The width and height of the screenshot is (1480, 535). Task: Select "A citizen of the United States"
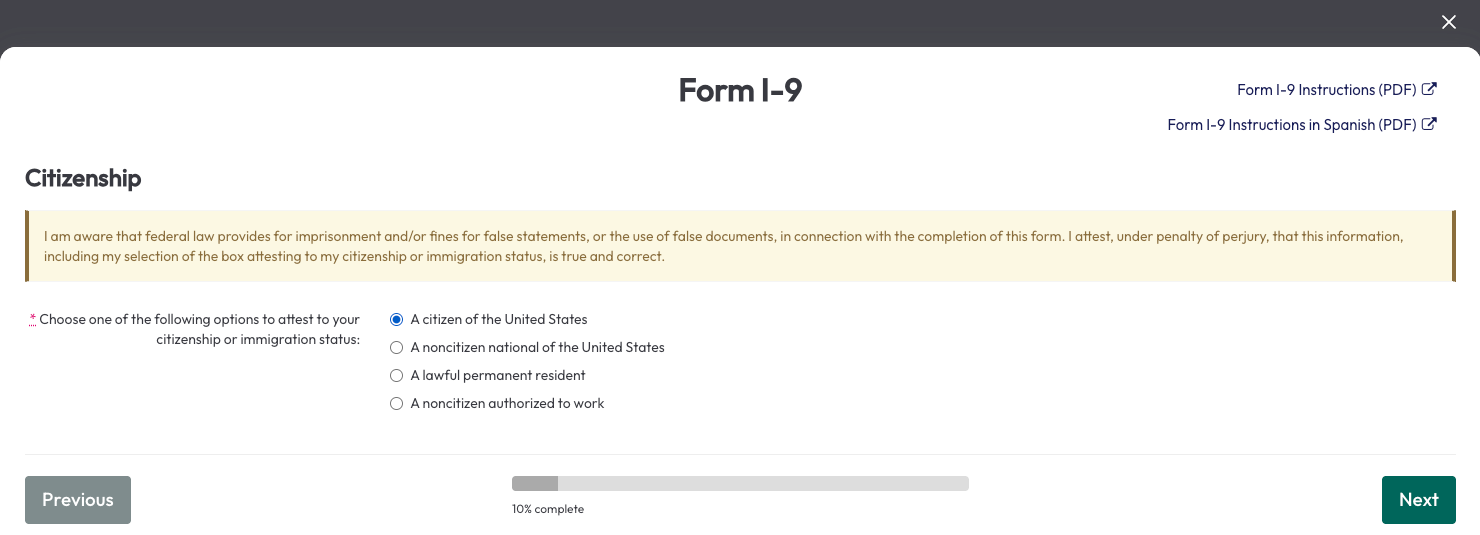pyautogui.click(x=397, y=320)
